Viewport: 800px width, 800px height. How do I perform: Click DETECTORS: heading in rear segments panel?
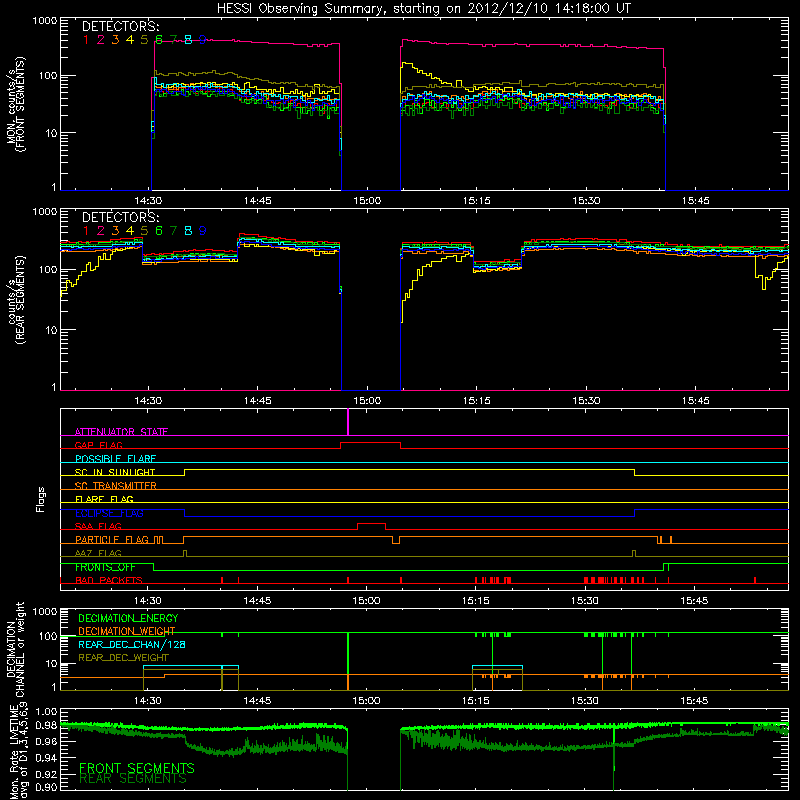click(120, 217)
